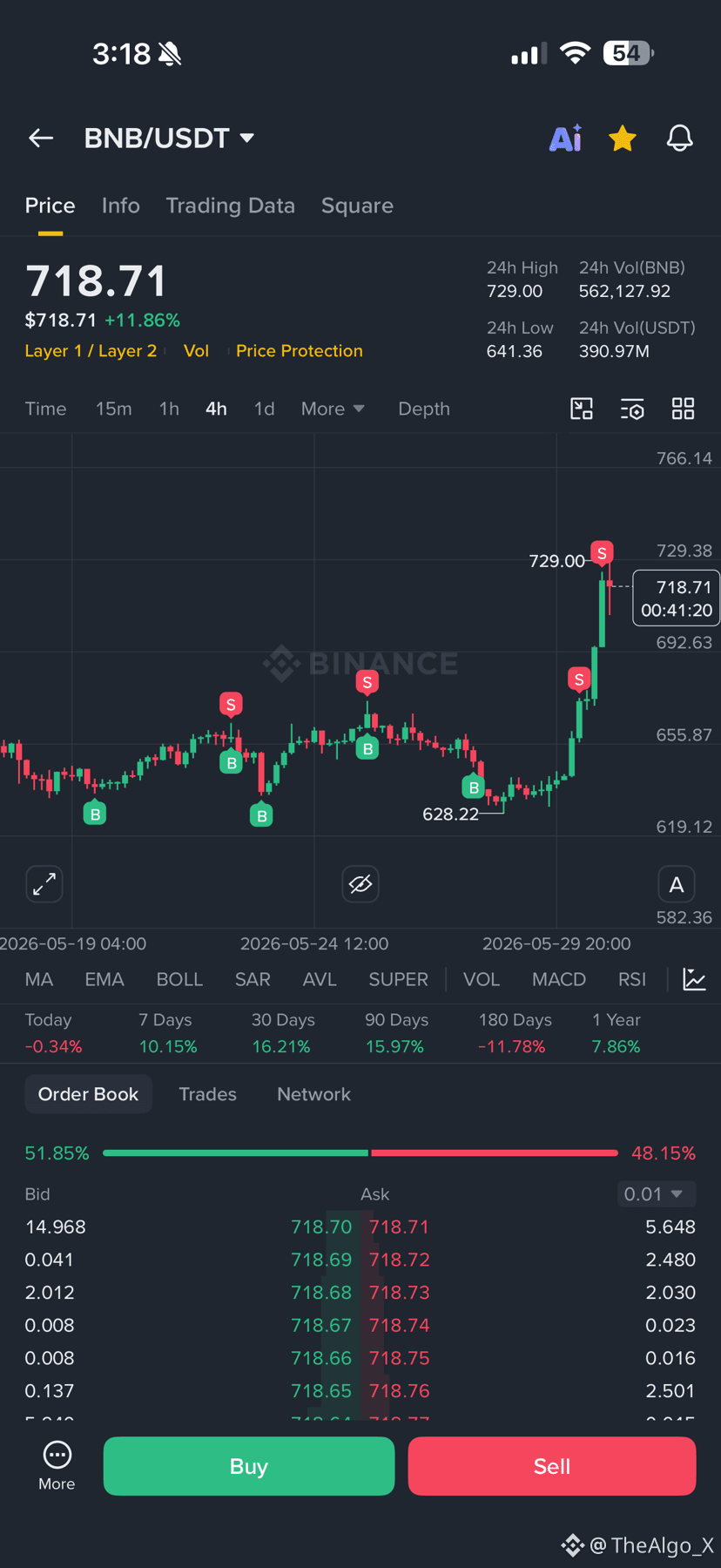The height and width of the screenshot is (1568, 721).
Task: Select the 4h timeframe
Action: 216,409
